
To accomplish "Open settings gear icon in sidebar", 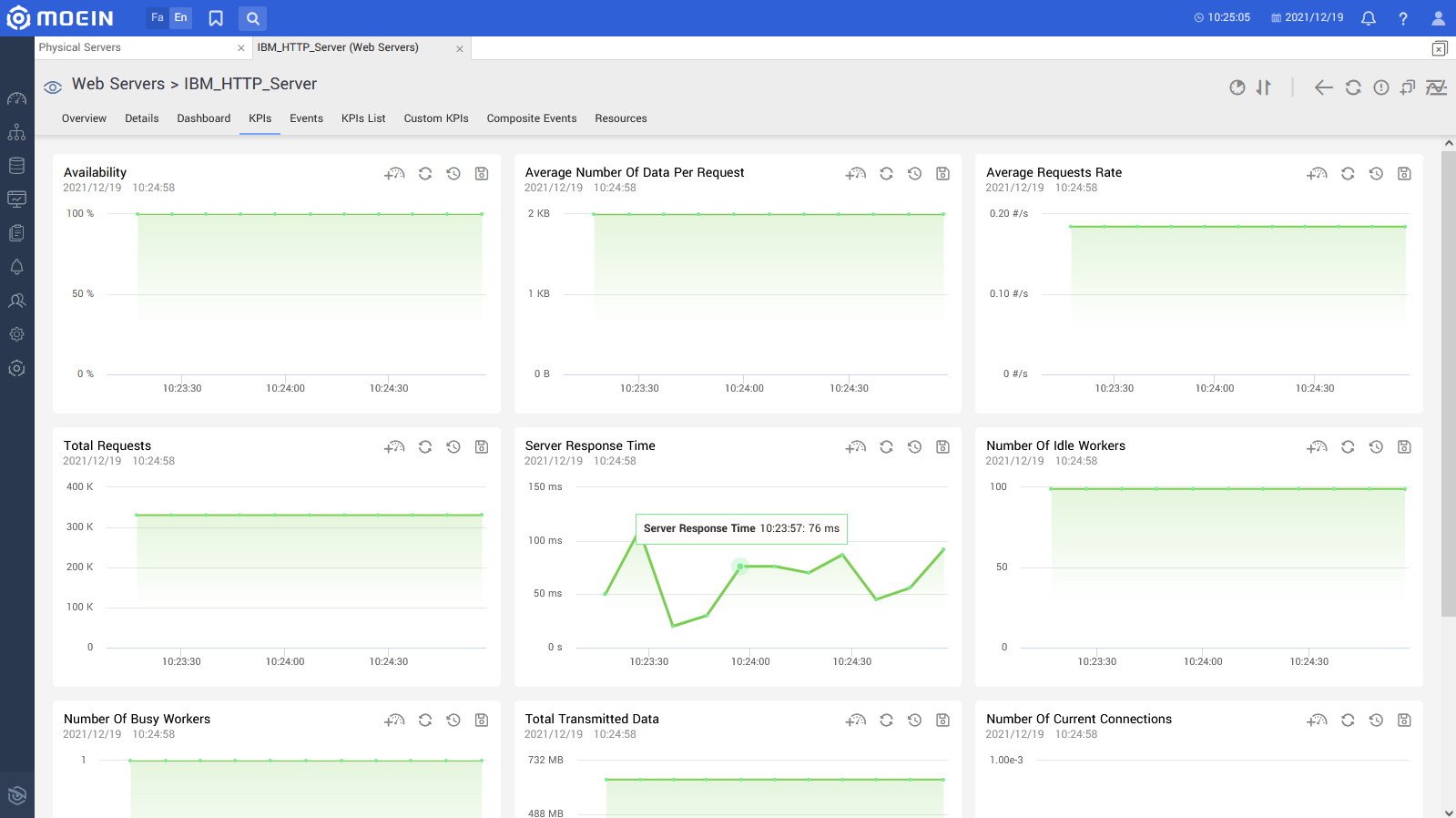I will pos(16,334).
